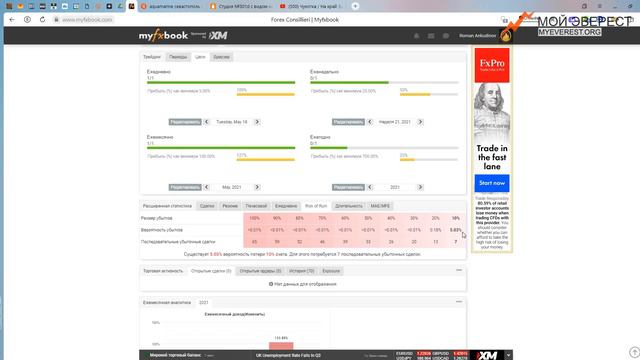Click Редактировать button for daily goal

click(x=185, y=122)
